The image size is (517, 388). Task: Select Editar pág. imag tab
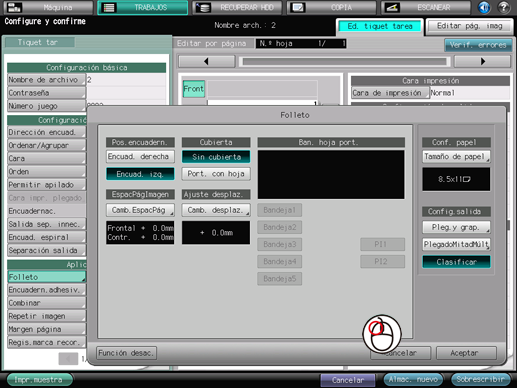470,26
